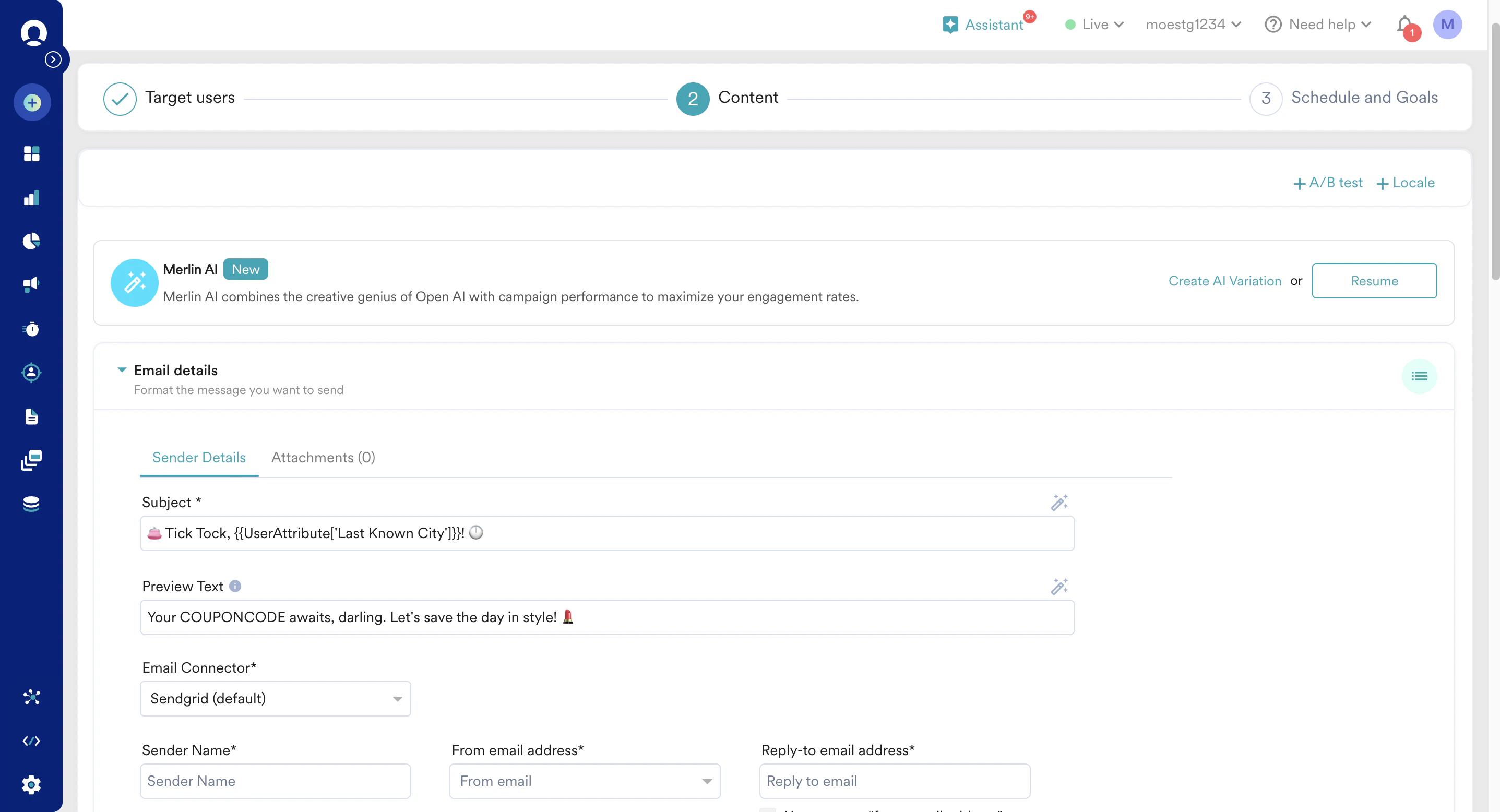The width and height of the screenshot is (1500, 812).
Task: Expand the sidebar with arrow toggle
Action: click(x=53, y=59)
